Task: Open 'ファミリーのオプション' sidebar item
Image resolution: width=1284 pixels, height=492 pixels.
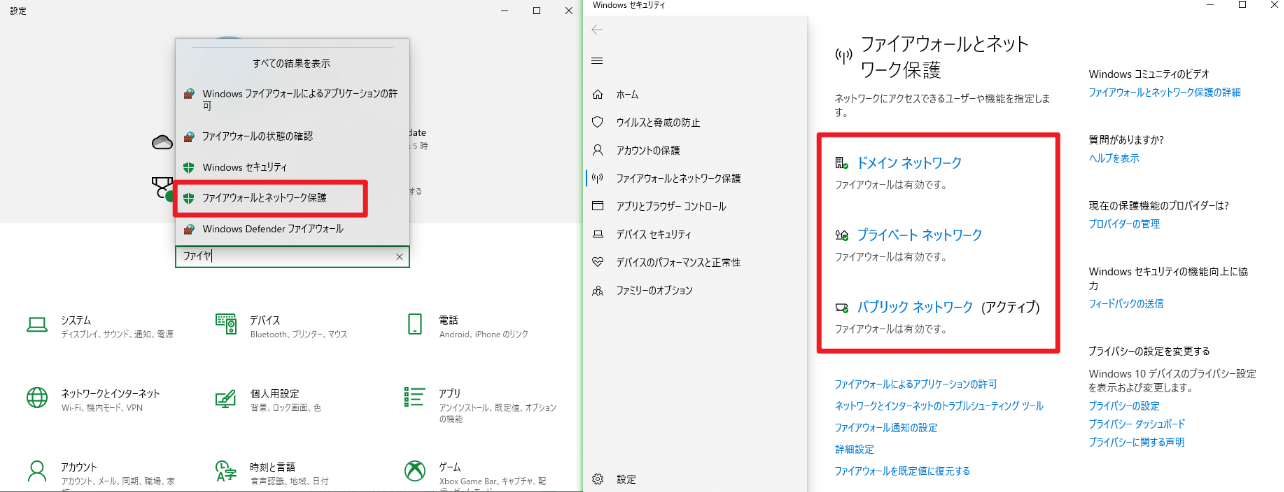Action: click(654, 290)
